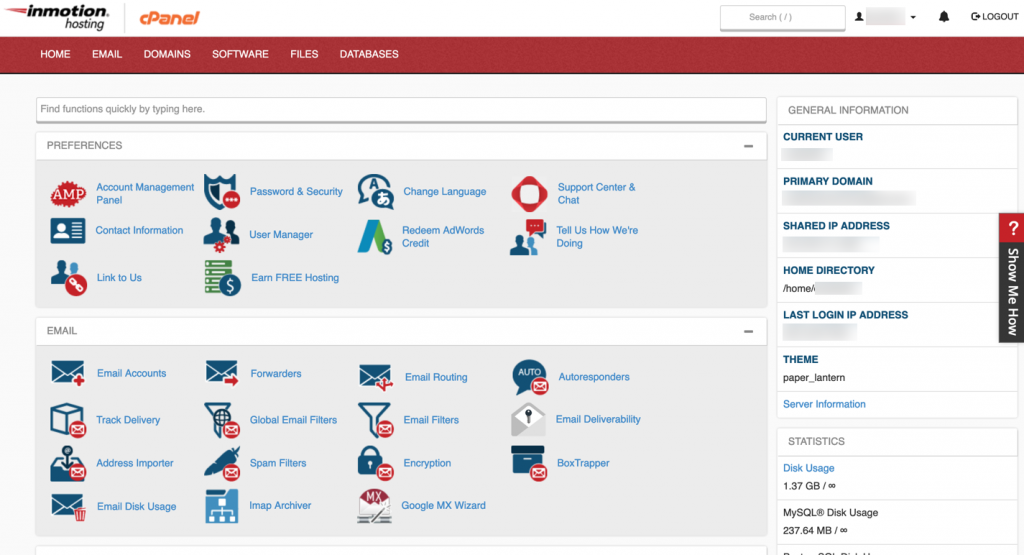
Task: Click the Find functions quickly search field
Action: (x=400, y=109)
